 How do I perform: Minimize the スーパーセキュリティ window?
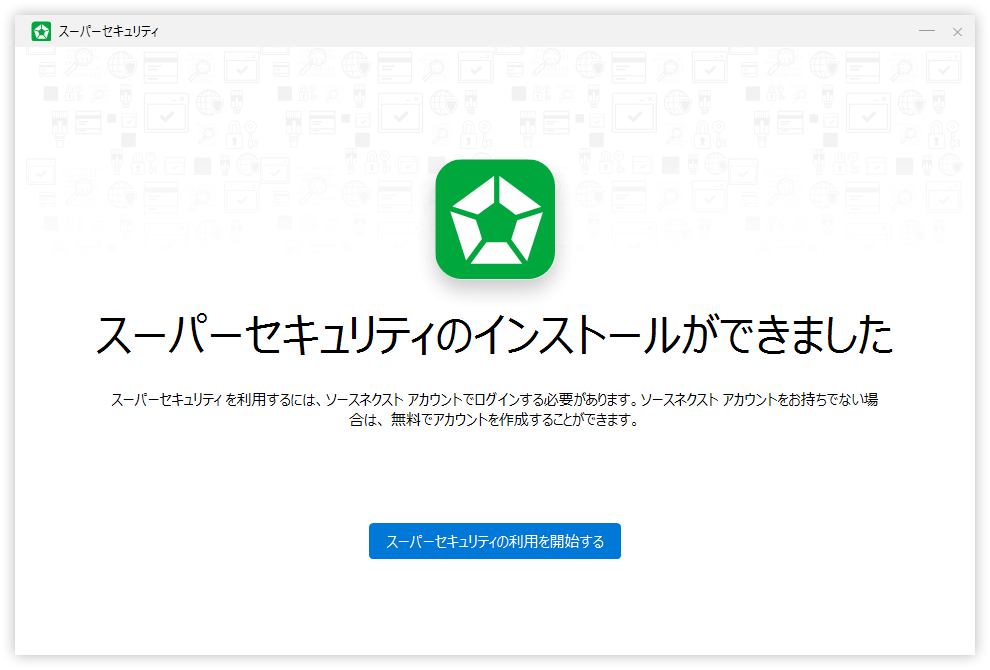point(927,32)
